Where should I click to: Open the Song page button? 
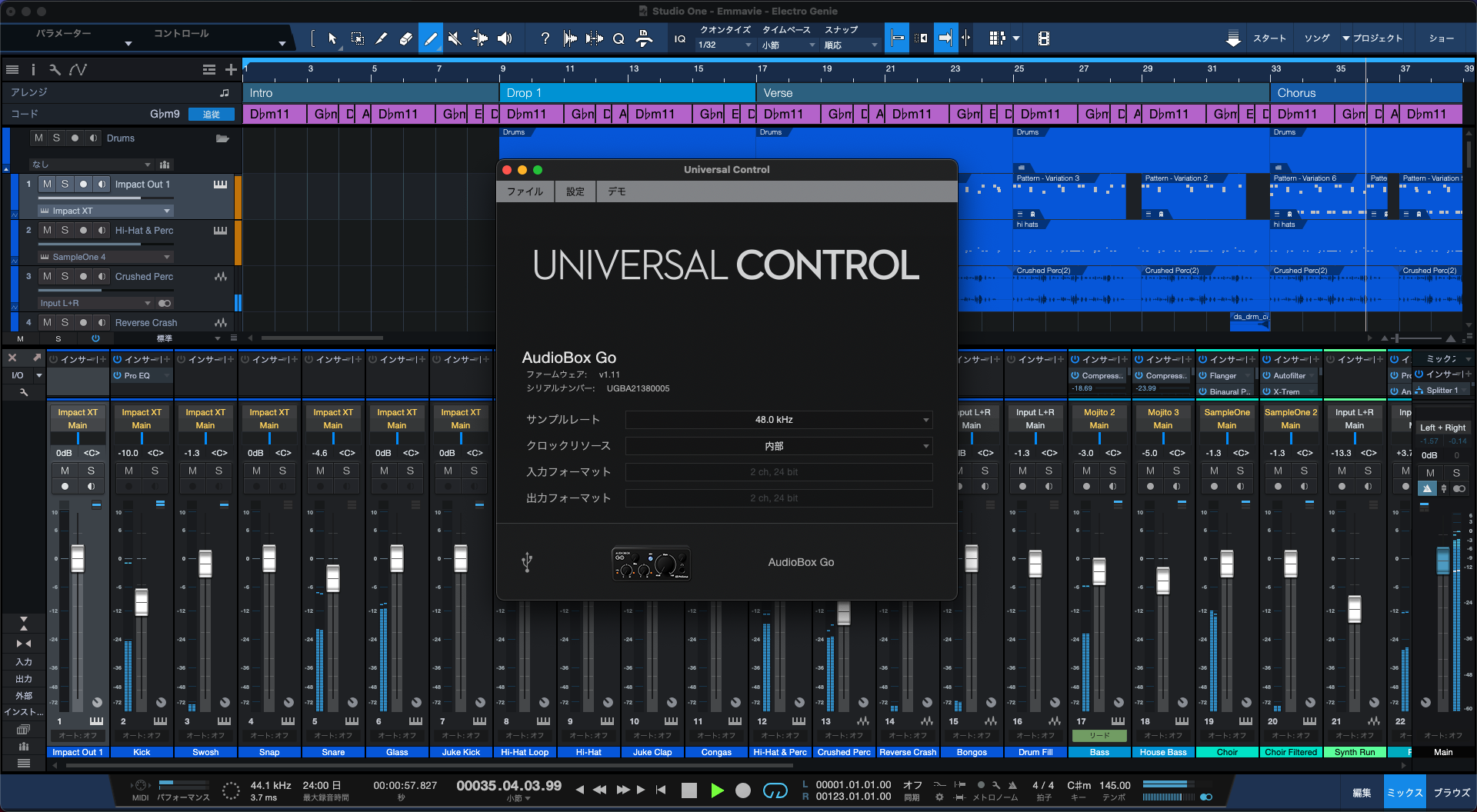point(1317,38)
